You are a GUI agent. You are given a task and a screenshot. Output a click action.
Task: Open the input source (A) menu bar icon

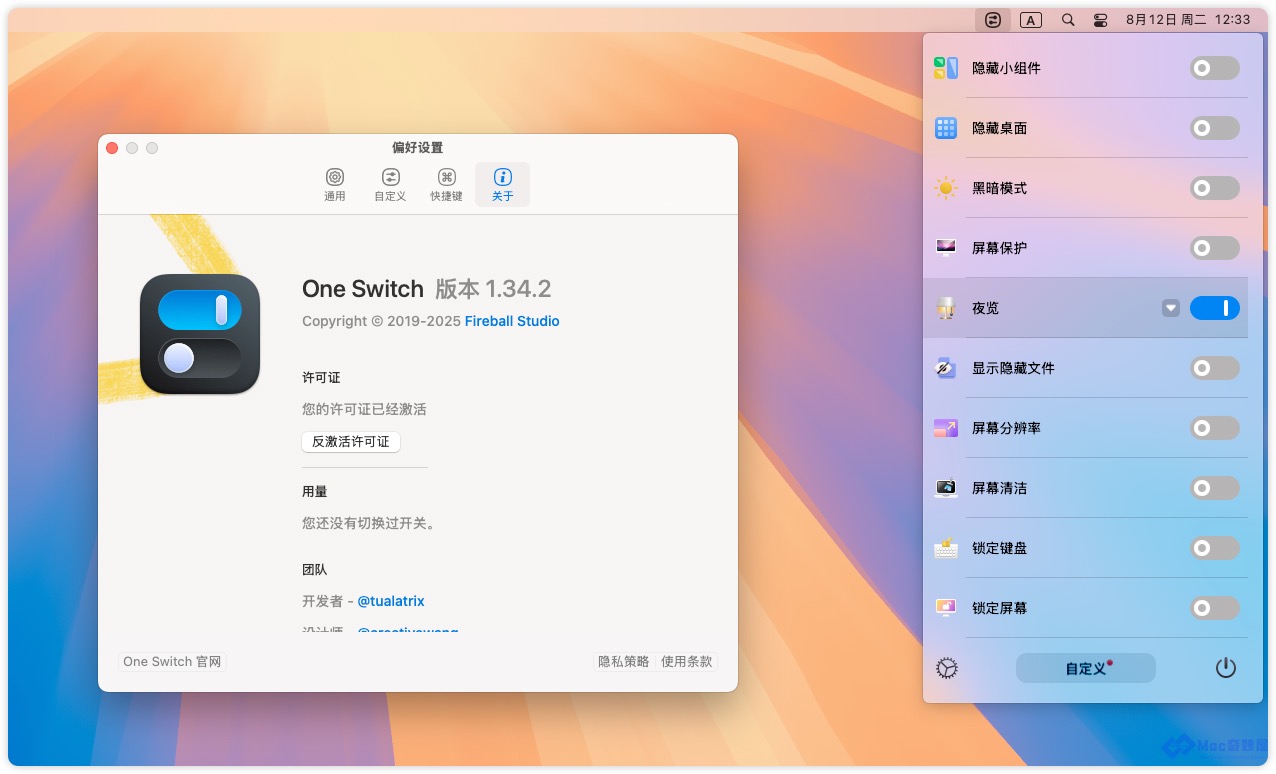coord(1031,20)
